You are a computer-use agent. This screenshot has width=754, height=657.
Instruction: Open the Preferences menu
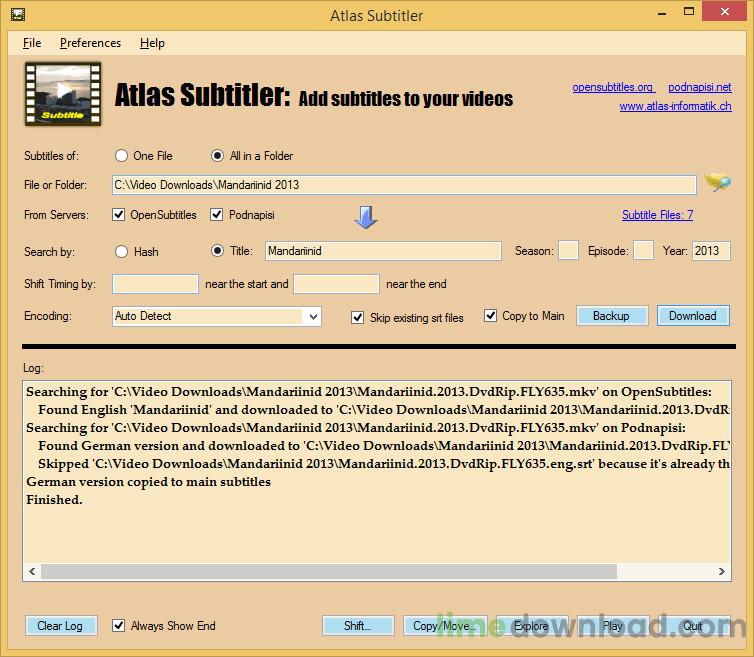90,43
